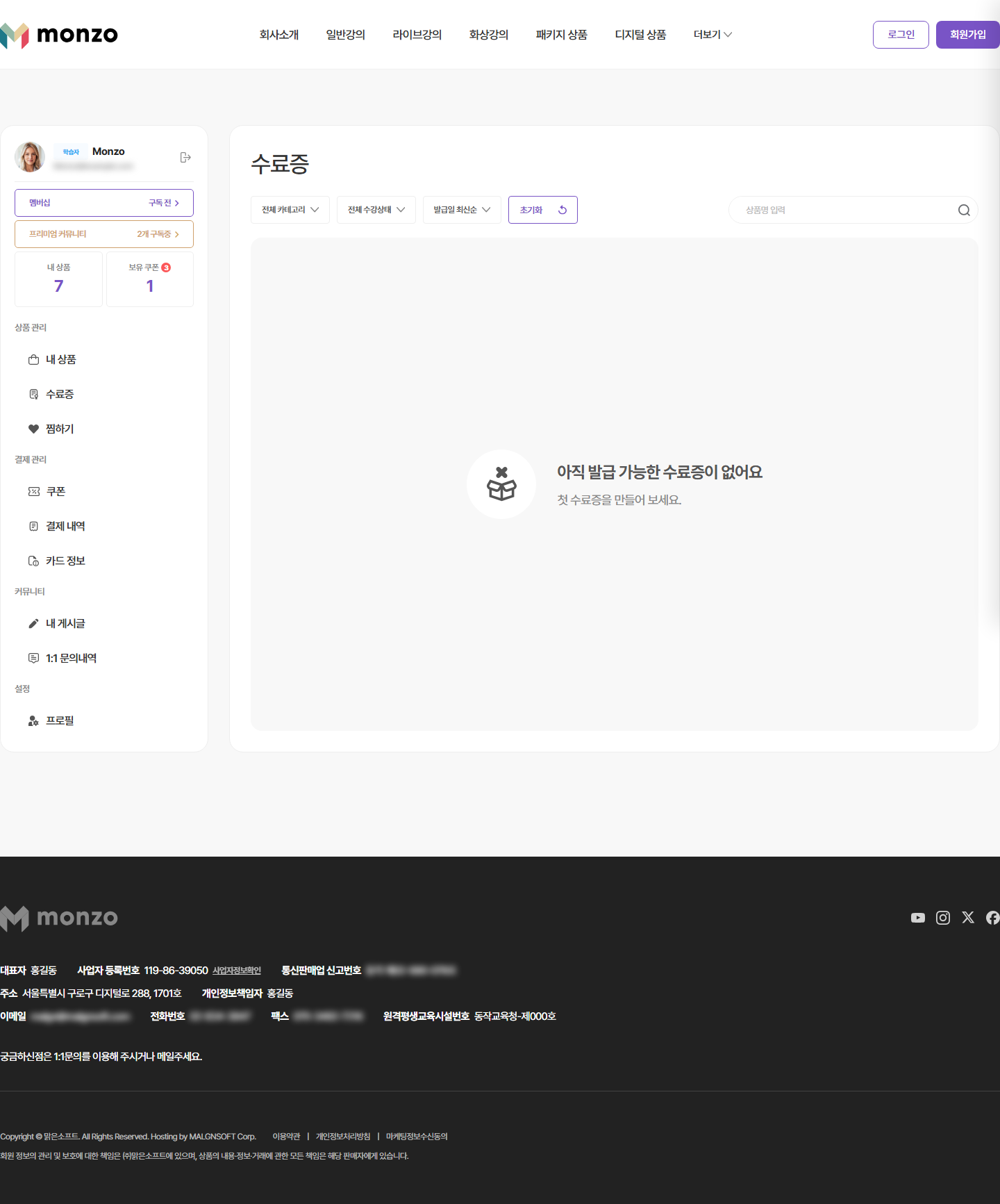Expand the 전체 카테고리 dropdown

(x=290, y=210)
